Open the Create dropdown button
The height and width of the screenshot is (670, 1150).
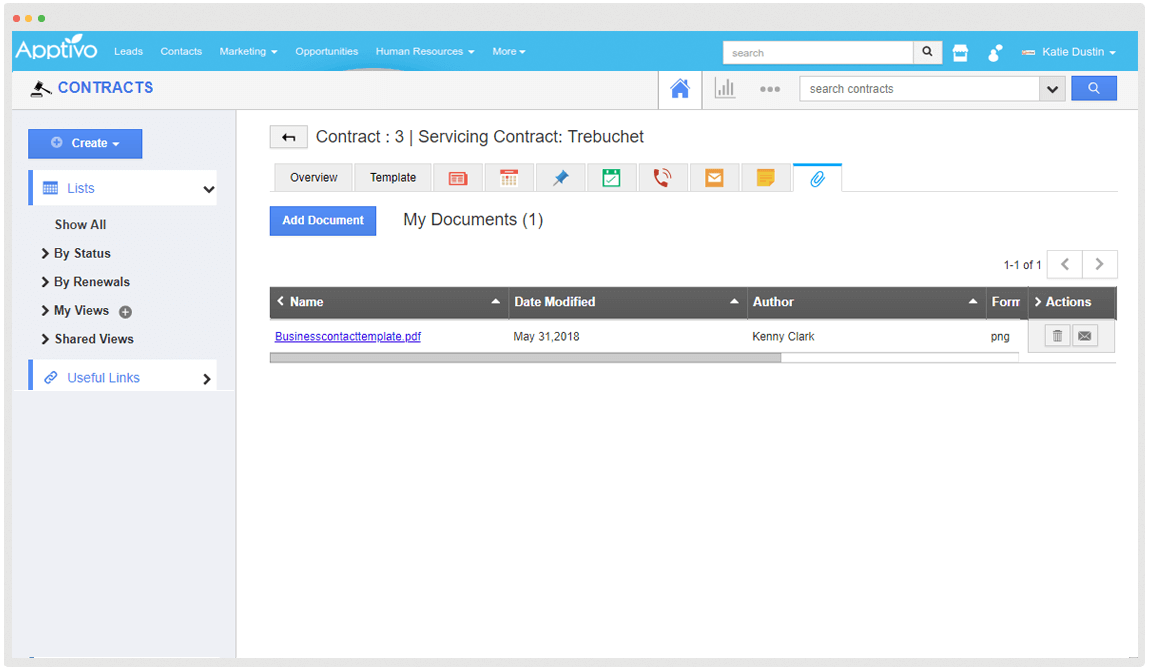coord(85,144)
